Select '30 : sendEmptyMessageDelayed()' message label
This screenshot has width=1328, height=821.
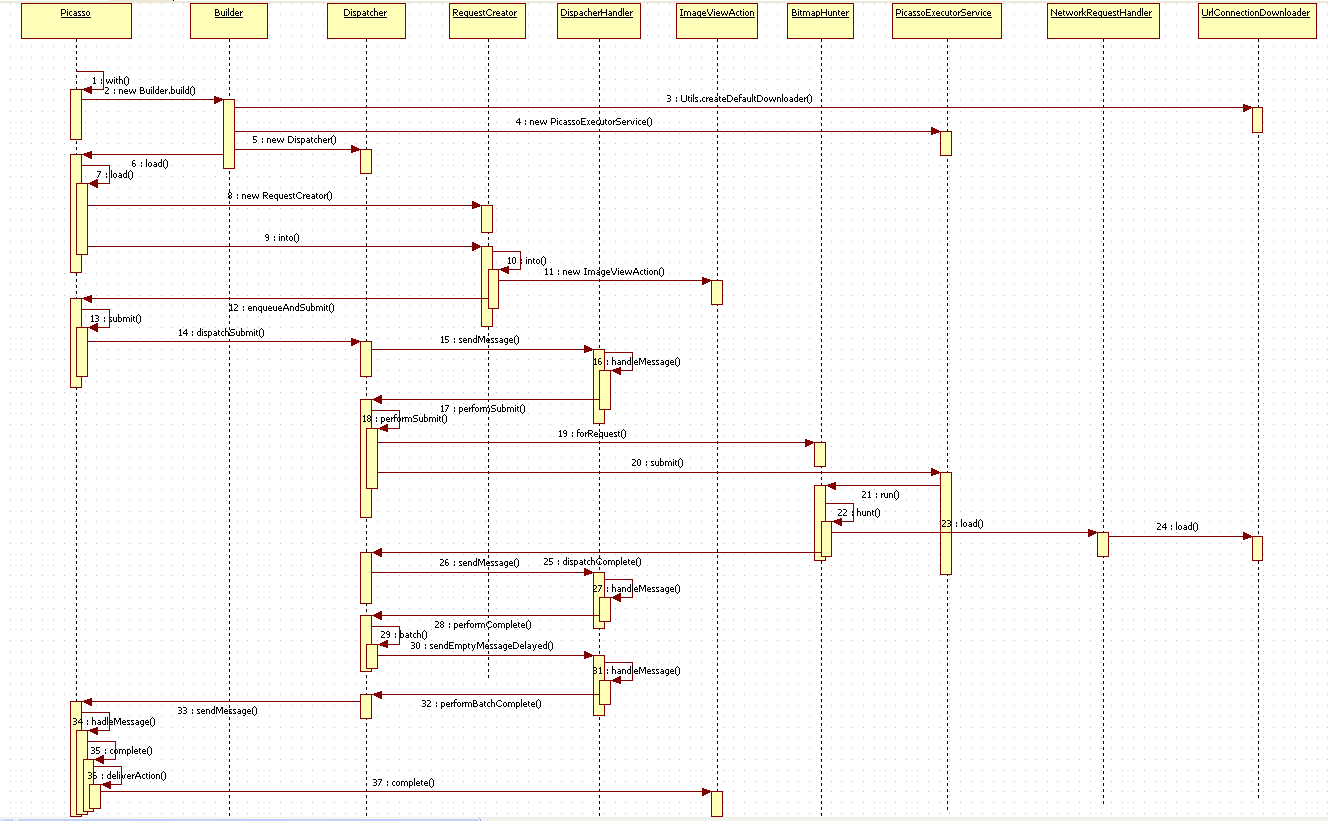pos(482,646)
